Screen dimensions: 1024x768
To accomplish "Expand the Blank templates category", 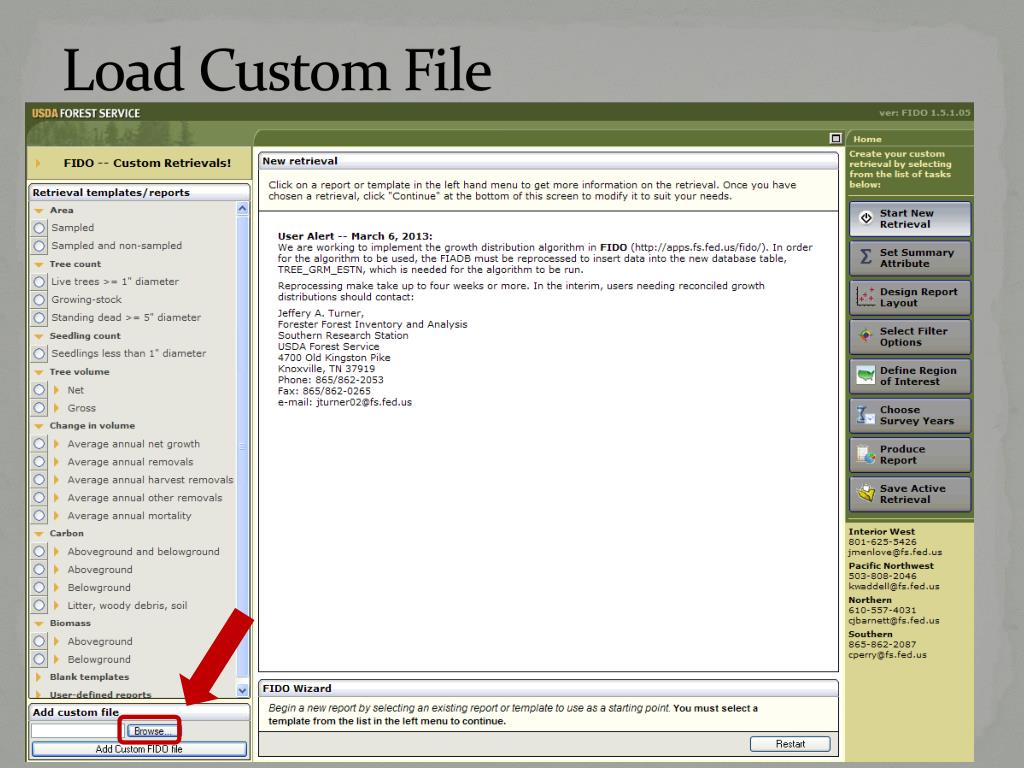I will (39, 677).
